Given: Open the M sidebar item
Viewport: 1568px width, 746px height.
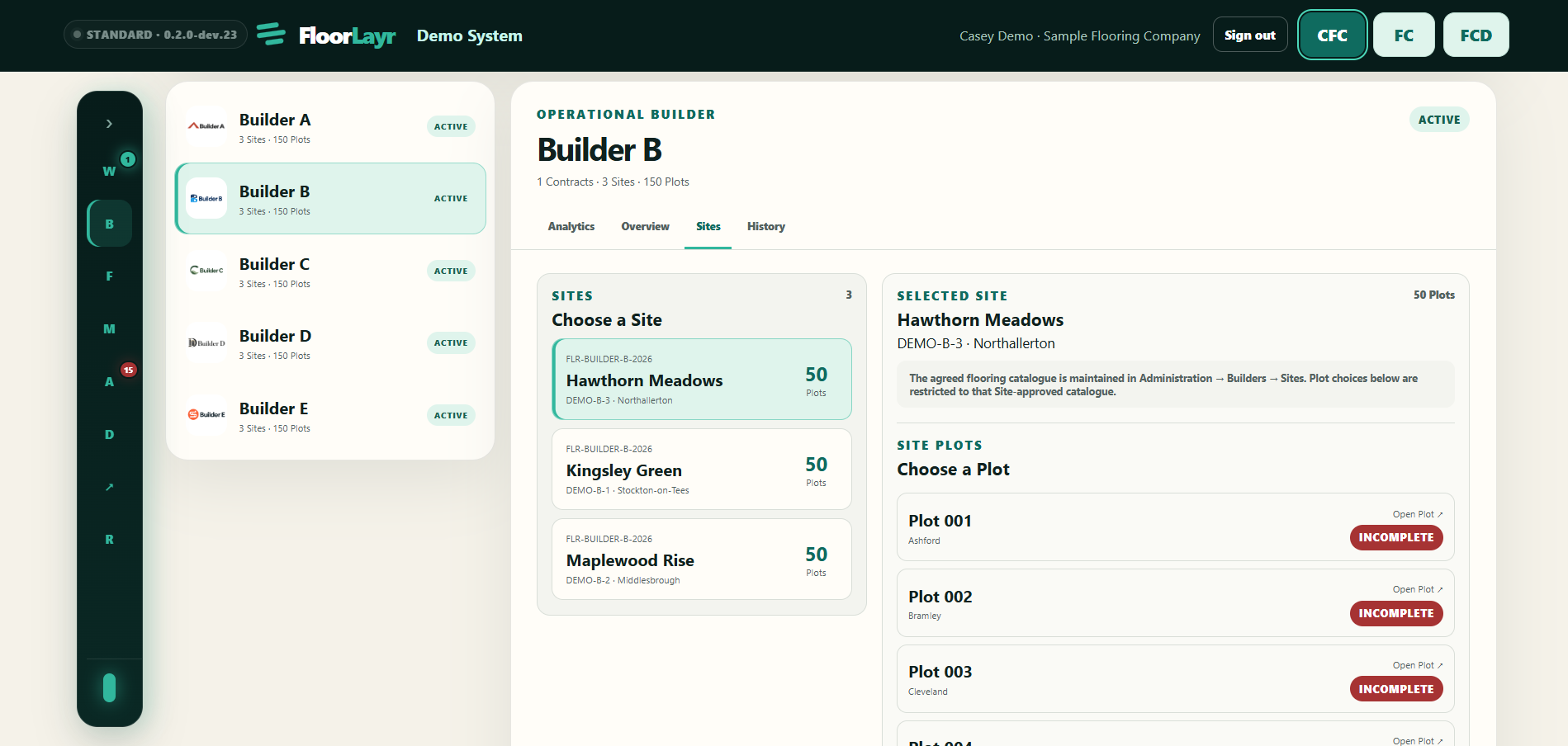Looking at the screenshot, I should click(x=109, y=329).
